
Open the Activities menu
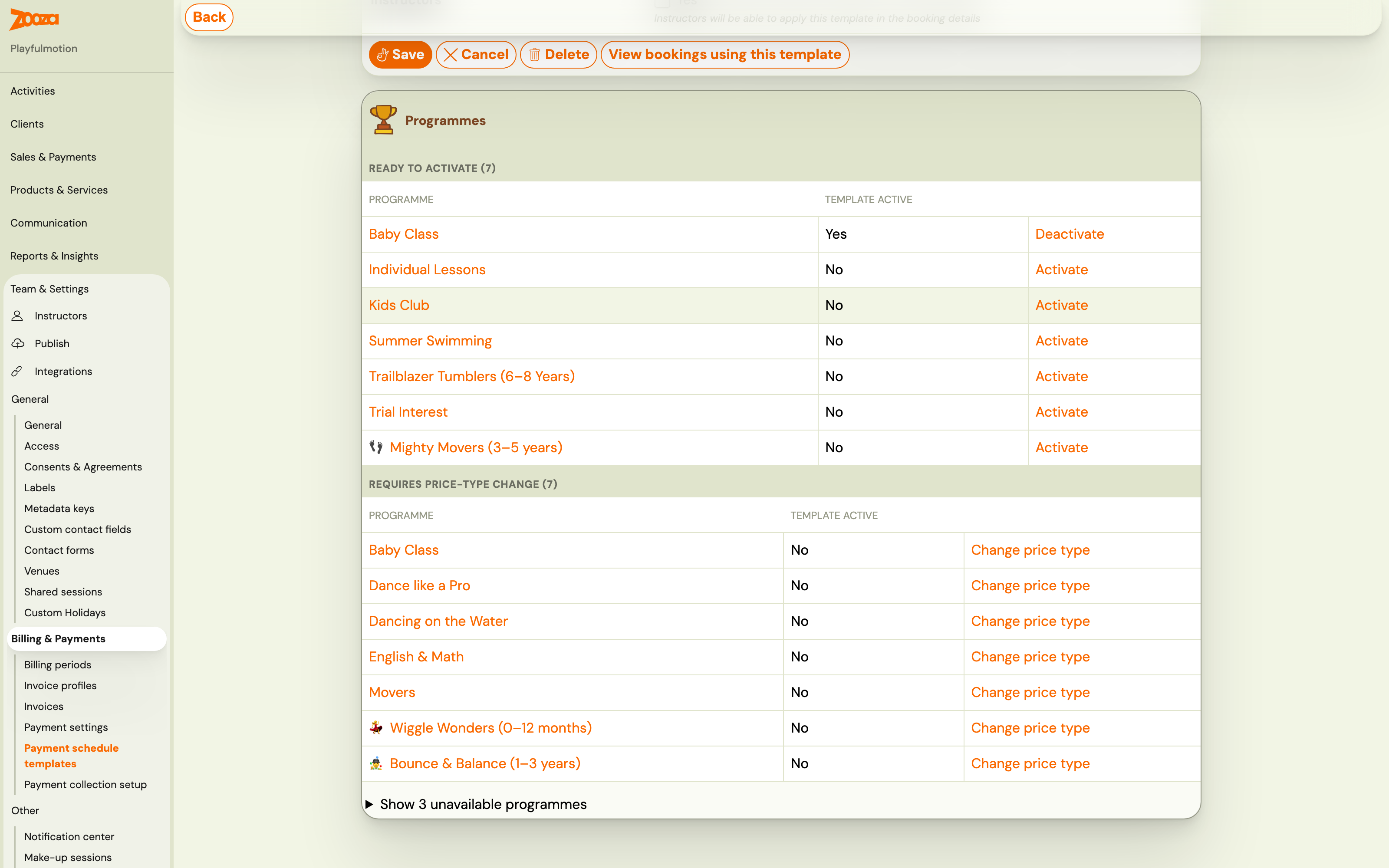(x=33, y=91)
